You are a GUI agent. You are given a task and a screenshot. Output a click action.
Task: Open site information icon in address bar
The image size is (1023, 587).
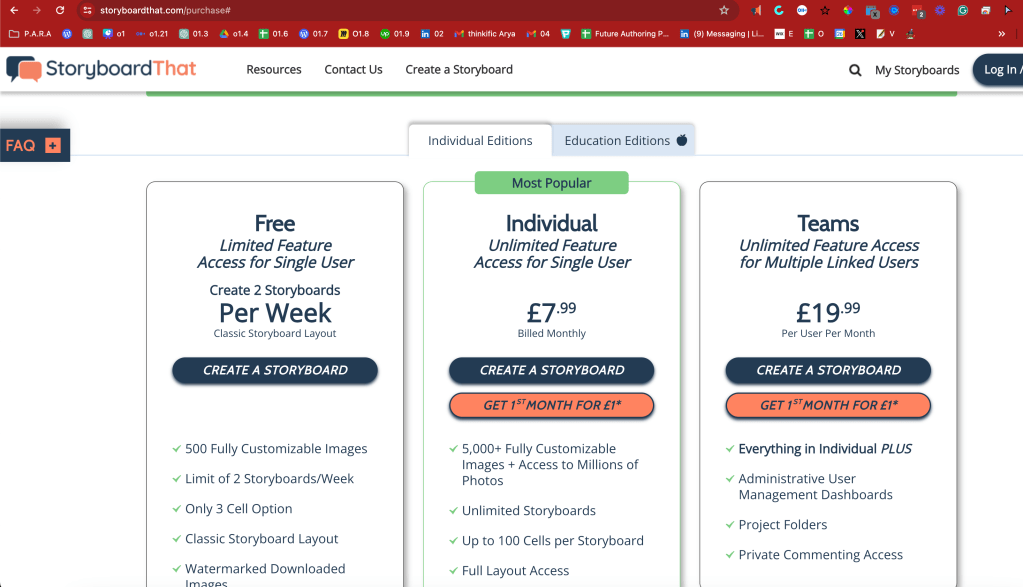click(x=87, y=10)
